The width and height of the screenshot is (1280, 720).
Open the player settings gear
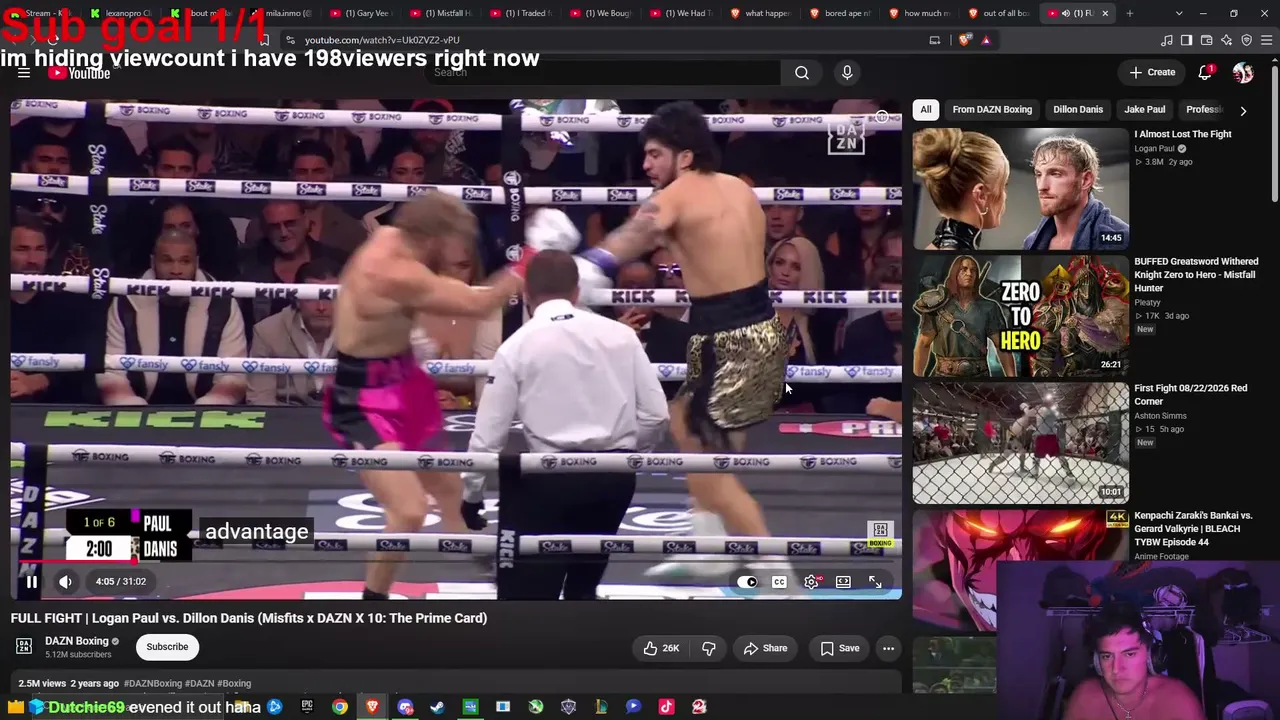(812, 582)
